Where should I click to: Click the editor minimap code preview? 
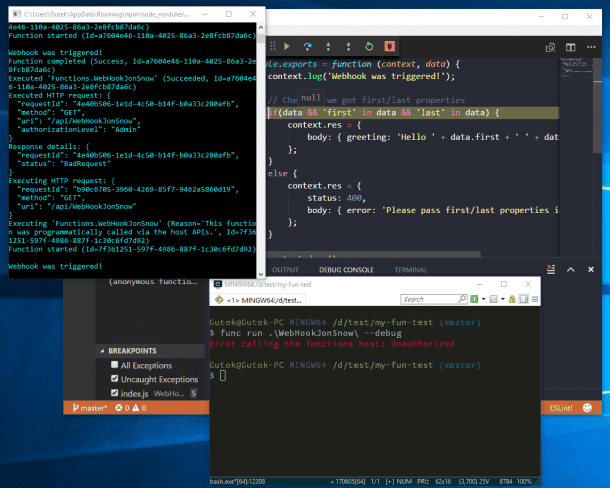tap(576, 67)
